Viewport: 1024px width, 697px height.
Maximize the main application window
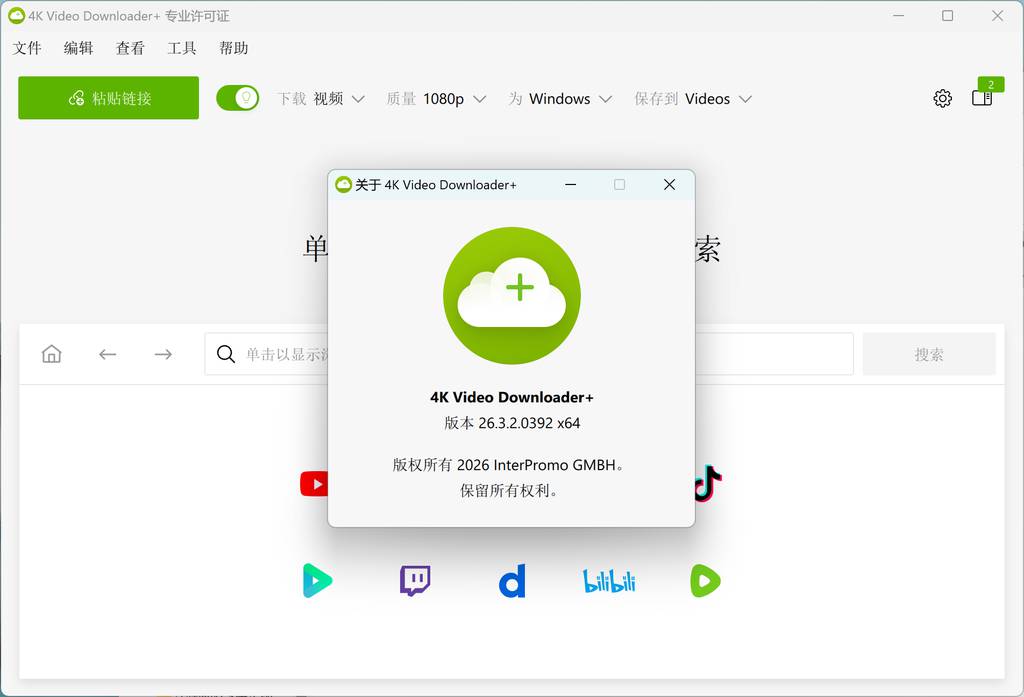click(948, 16)
